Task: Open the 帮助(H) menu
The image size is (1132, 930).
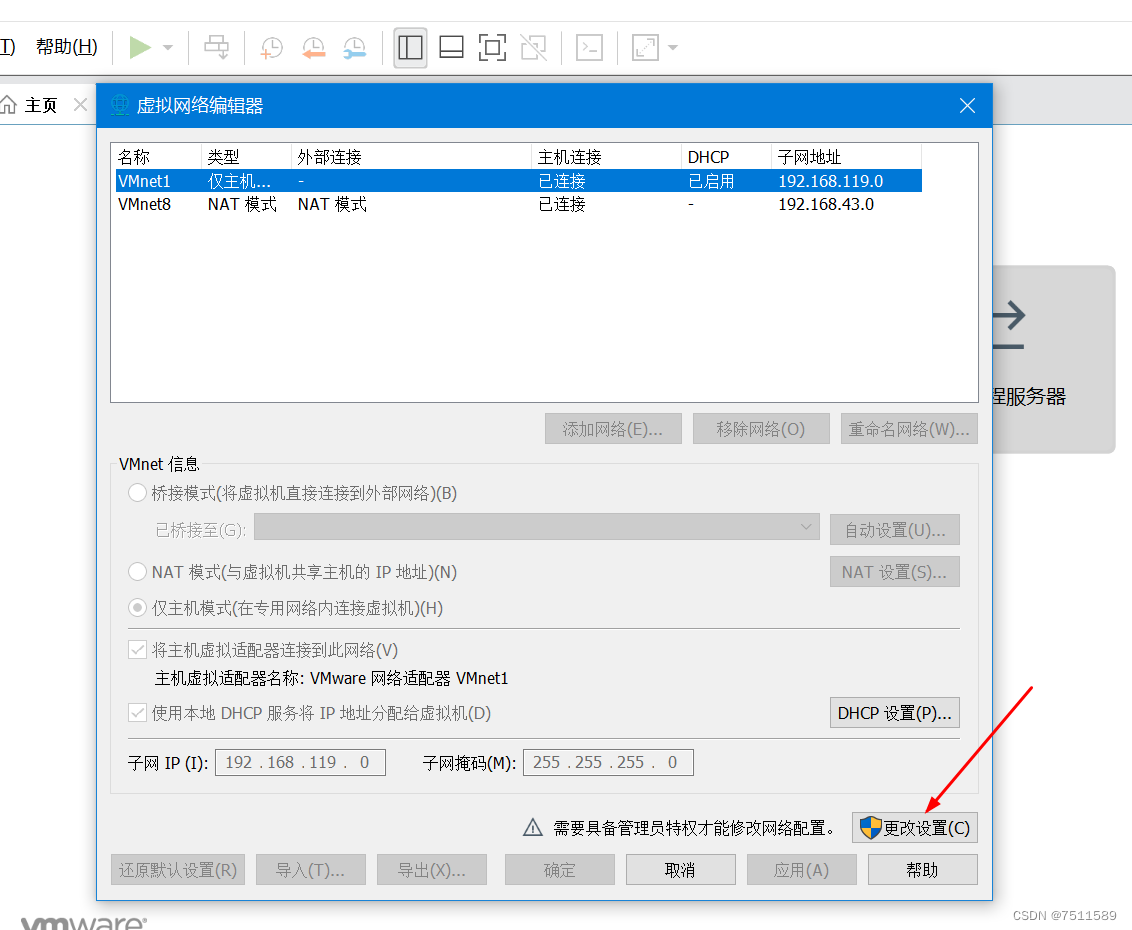Action: 66,46
